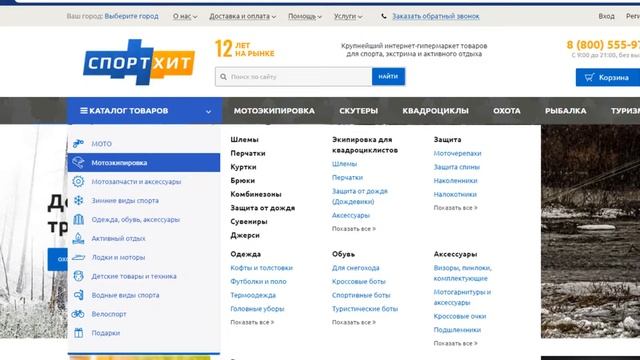
Task: Open Мотоэкипировка in the top navigation bar
Action: 274,111
